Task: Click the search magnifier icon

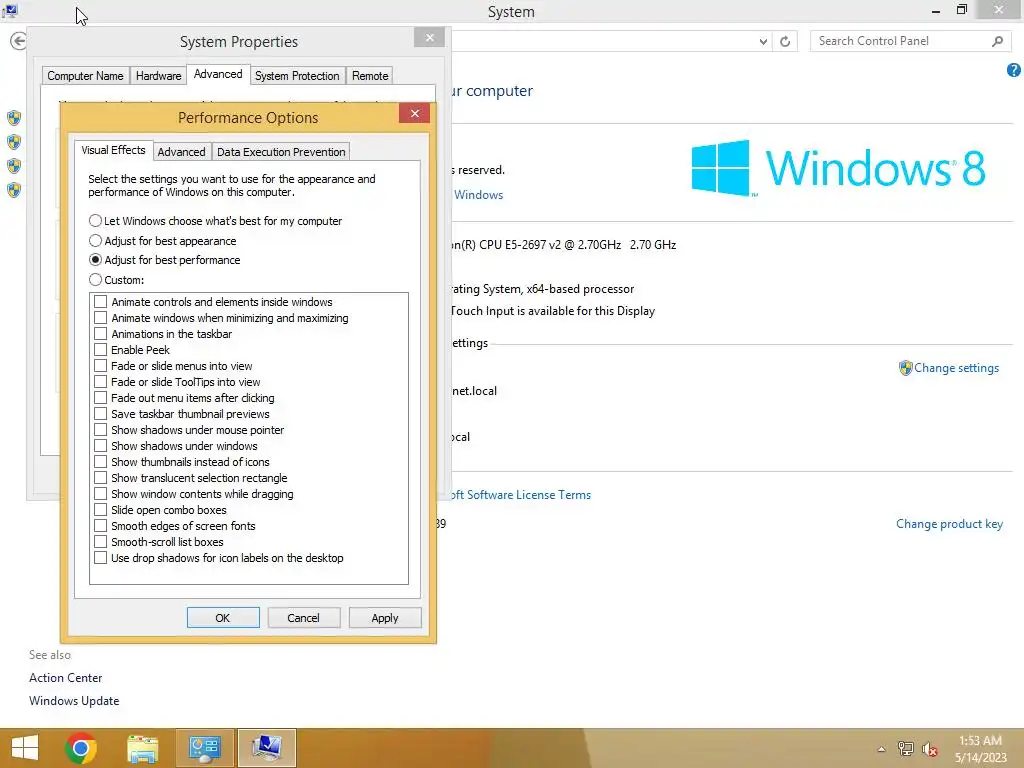Action: tap(997, 41)
